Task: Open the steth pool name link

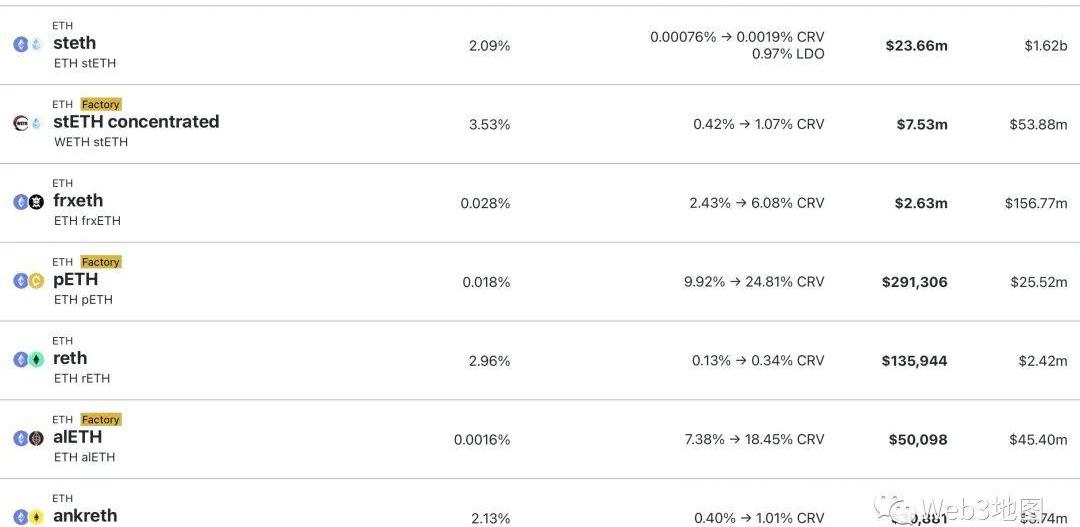Action: coord(74,43)
